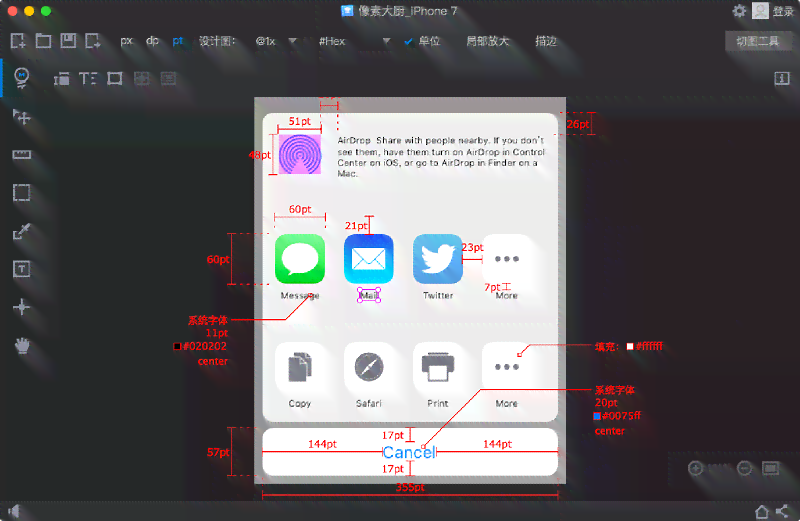Click the megaphone icon in bottom-left corner
The width and height of the screenshot is (800, 521).
(x=14, y=511)
